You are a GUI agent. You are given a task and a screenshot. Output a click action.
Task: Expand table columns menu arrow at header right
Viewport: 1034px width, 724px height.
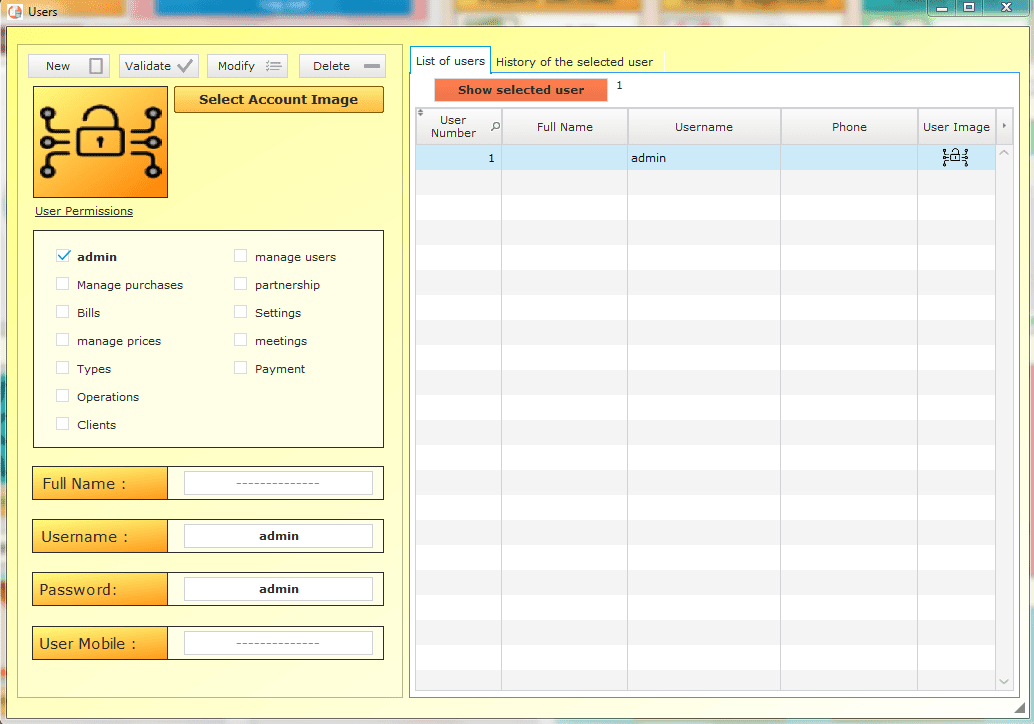1005,126
